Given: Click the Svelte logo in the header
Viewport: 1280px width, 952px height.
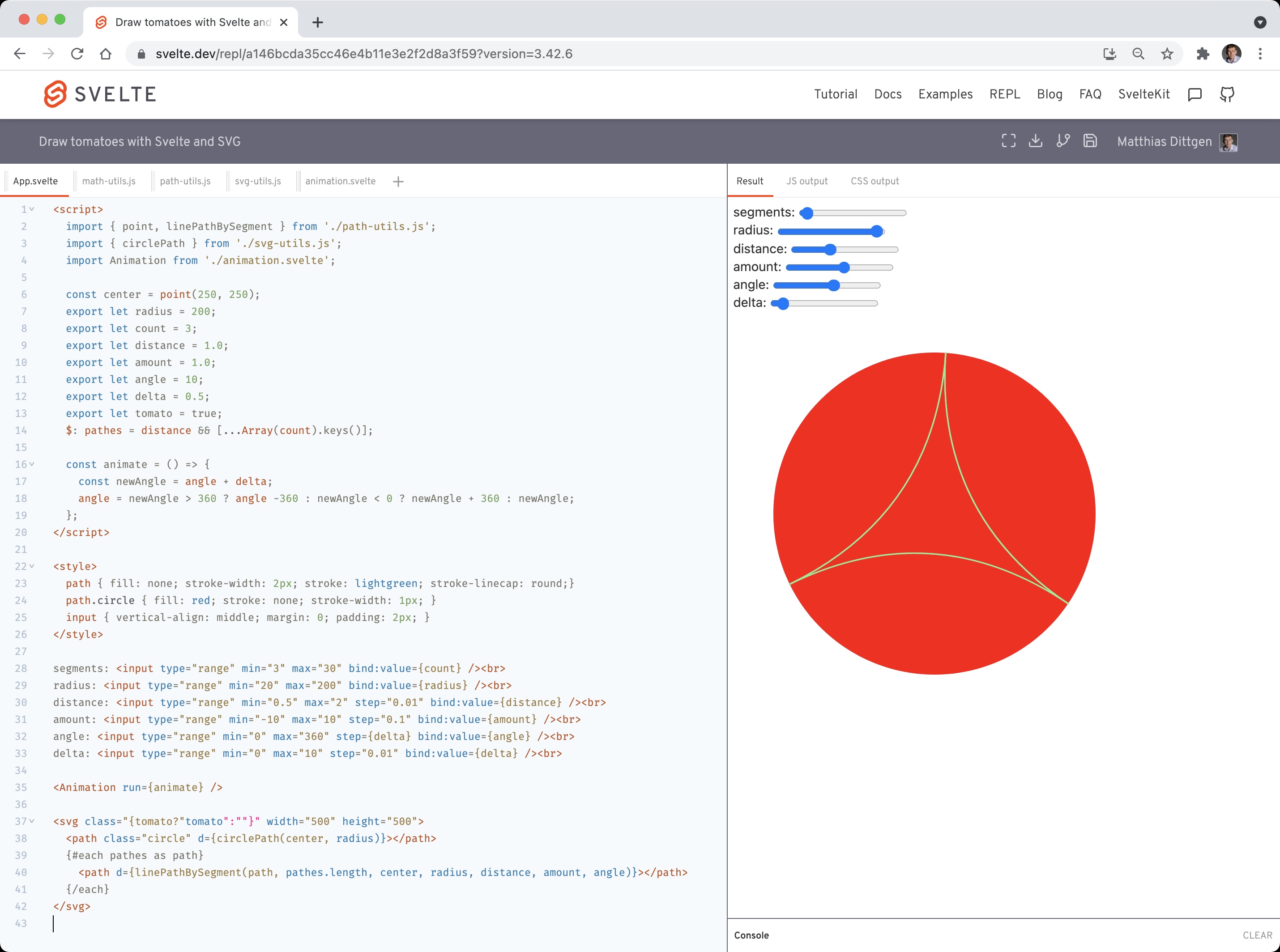Looking at the screenshot, I should tap(100, 94).
